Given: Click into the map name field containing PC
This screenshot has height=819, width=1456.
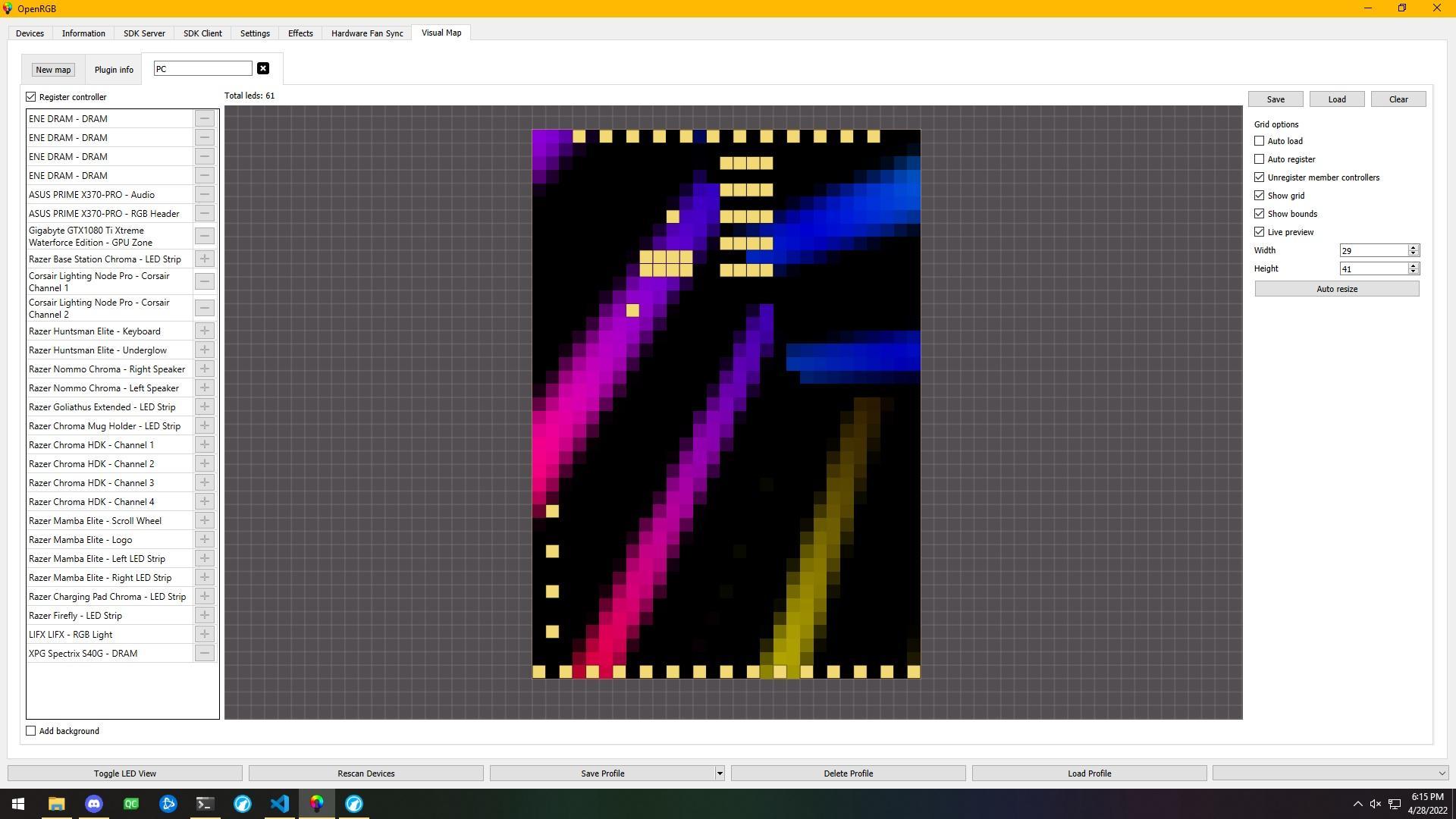Looking at the screenshot, I should [x=202, y=69].
